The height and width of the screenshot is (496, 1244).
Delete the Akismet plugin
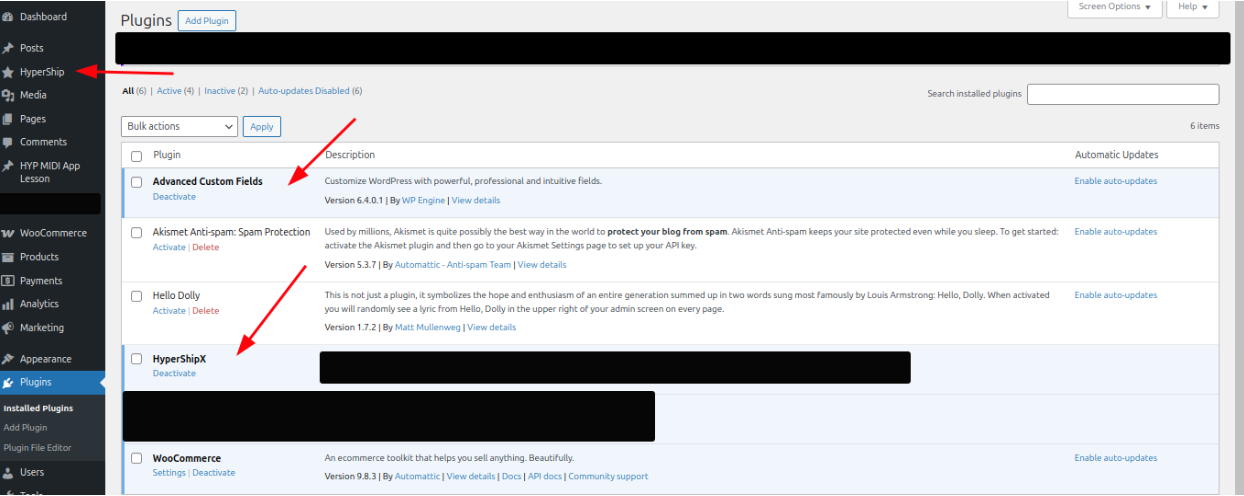click(205, 247)
